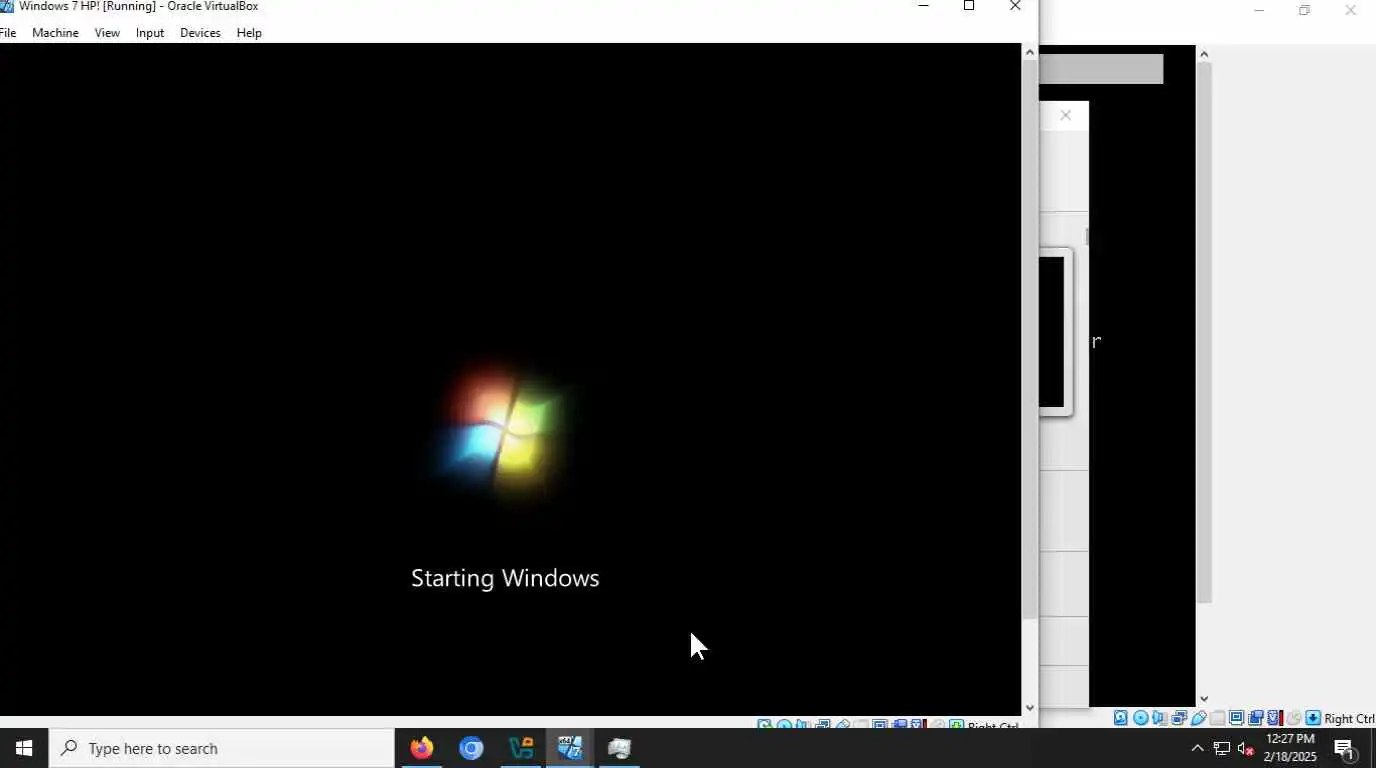Click the muted volume tray icon
The image size is (1376, 768).
[x=1246, y=748]
